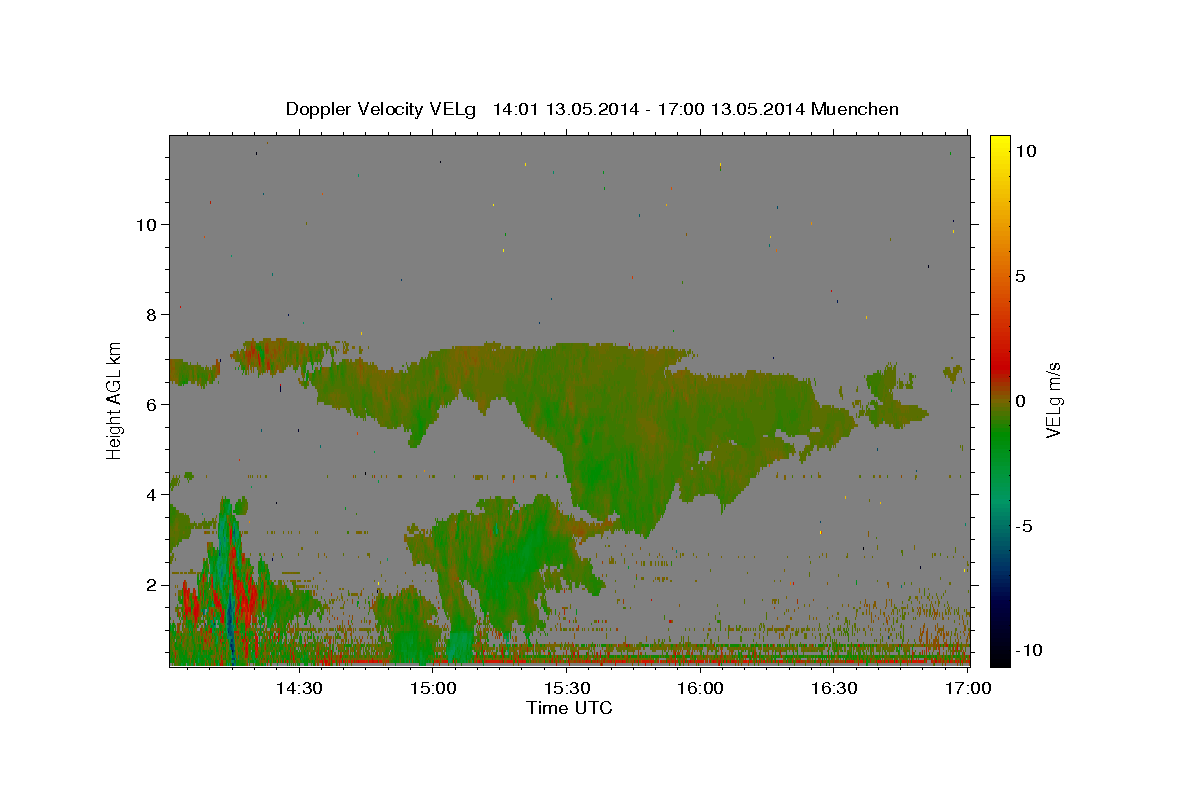Click the colorbar '-5' value
This screenshot has height=800, width=1200.
1026,526
